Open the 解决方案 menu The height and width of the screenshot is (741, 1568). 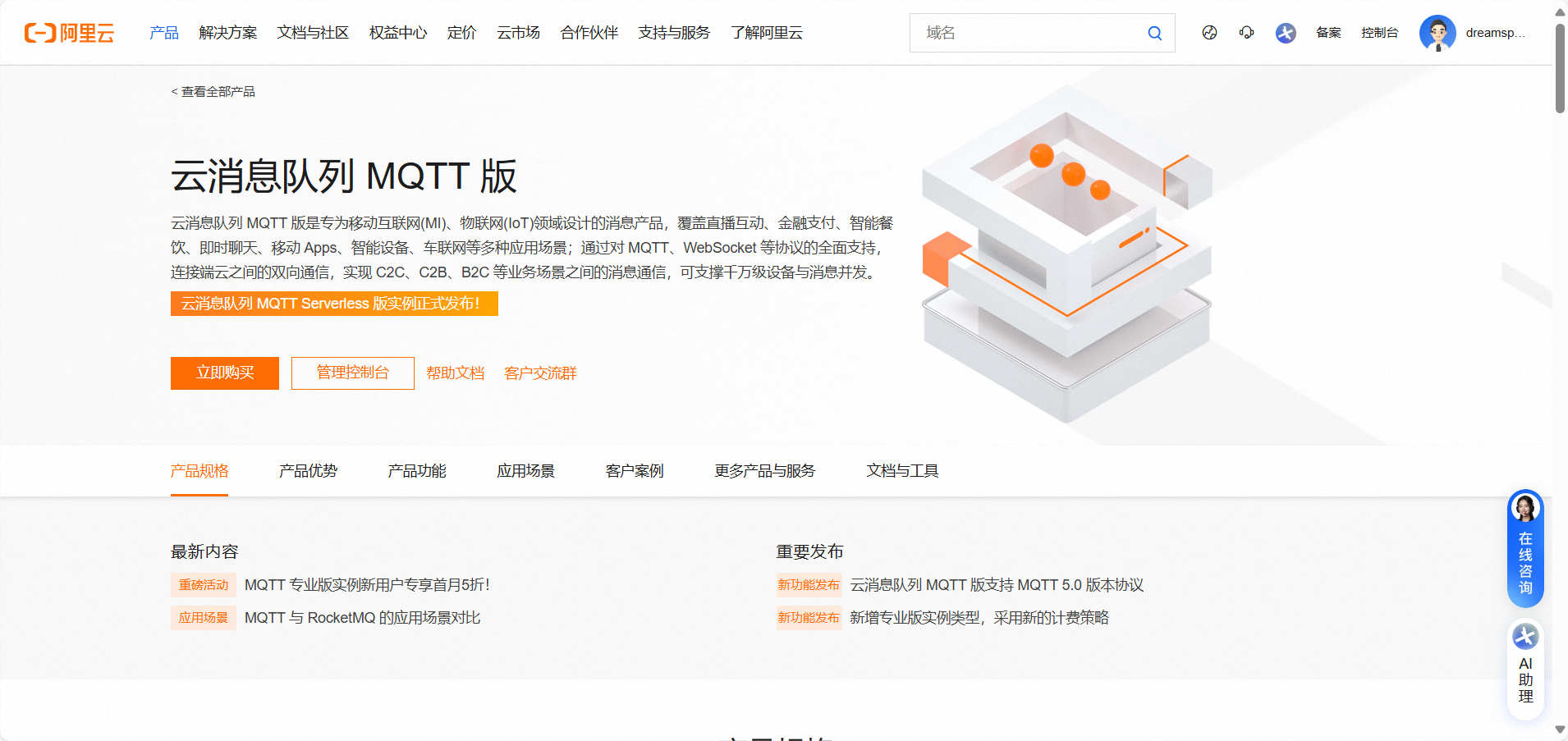[x=228, y=33]
